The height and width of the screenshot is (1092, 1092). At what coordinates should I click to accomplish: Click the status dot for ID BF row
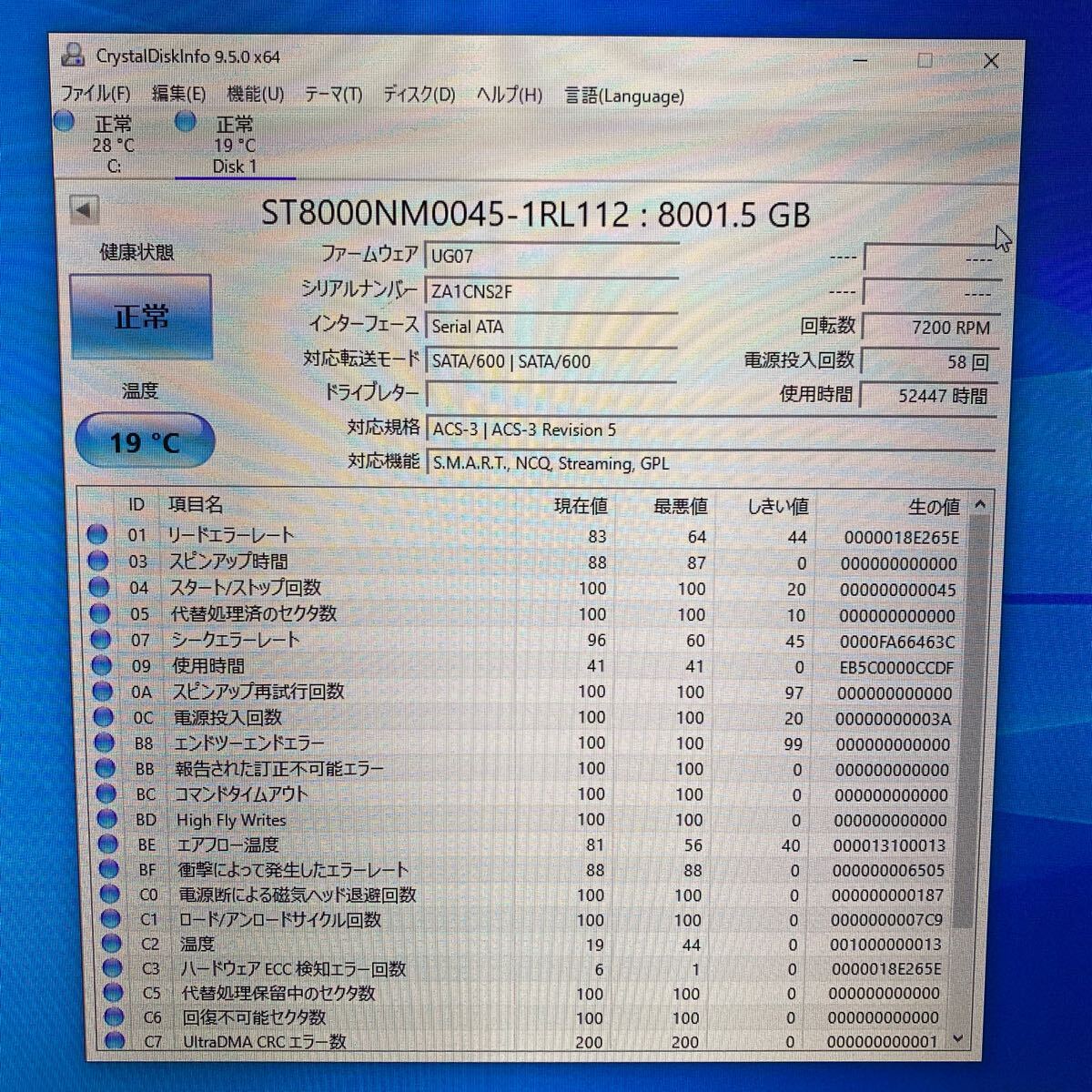click(108, 870)
